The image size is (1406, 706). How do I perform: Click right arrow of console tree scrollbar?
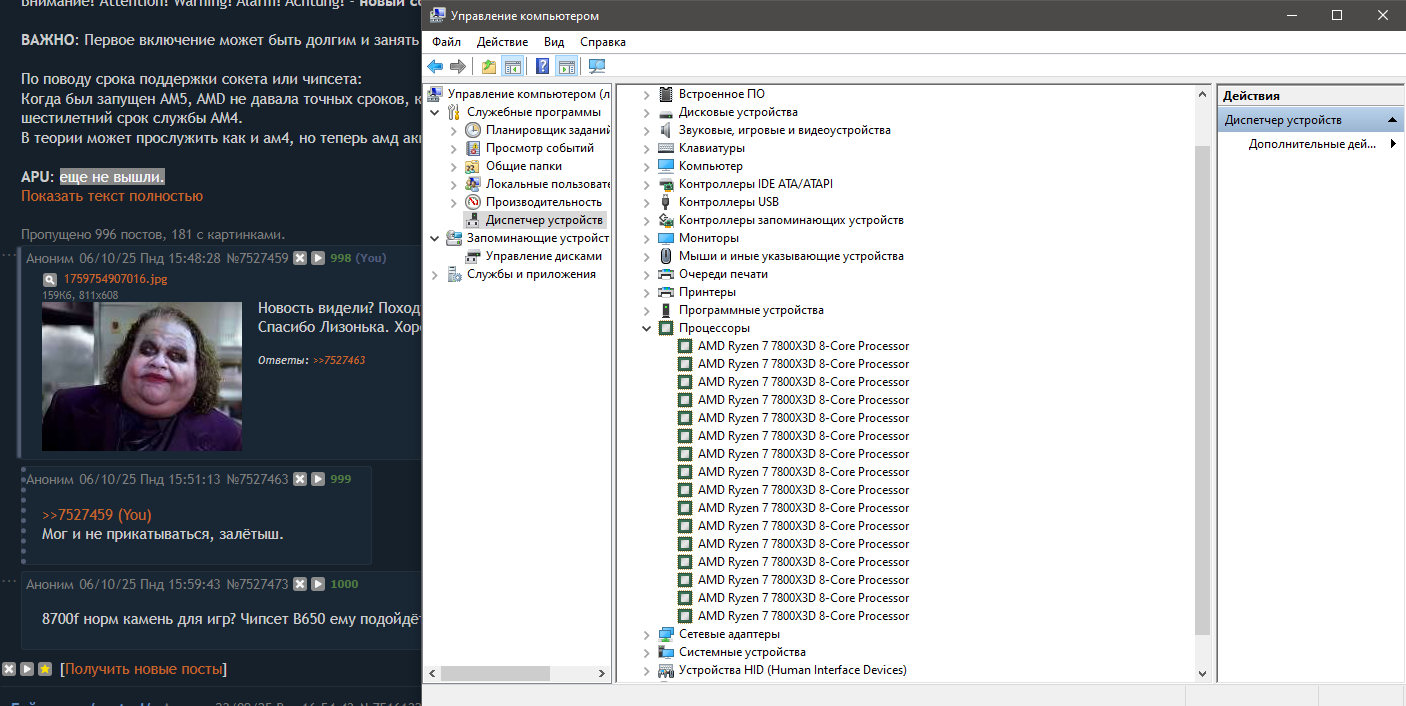[603, 673]
